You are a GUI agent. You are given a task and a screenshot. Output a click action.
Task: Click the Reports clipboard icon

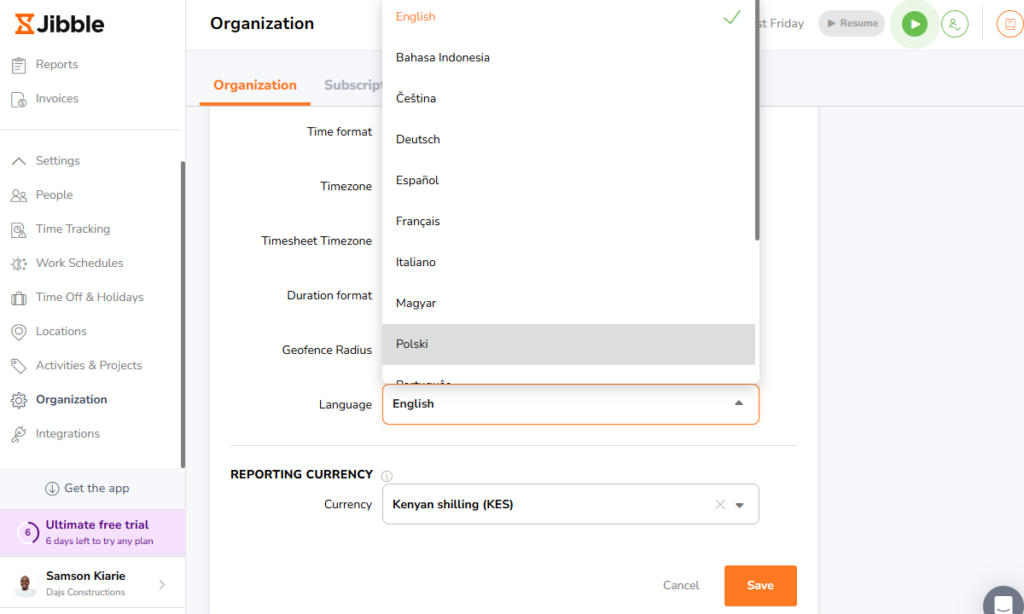coord(19,65)
